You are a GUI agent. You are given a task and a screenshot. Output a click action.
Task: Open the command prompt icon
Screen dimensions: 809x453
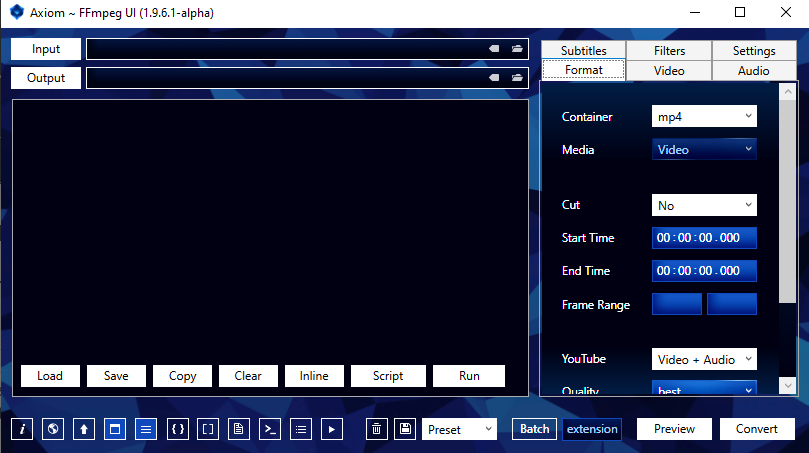pos(270,429)
